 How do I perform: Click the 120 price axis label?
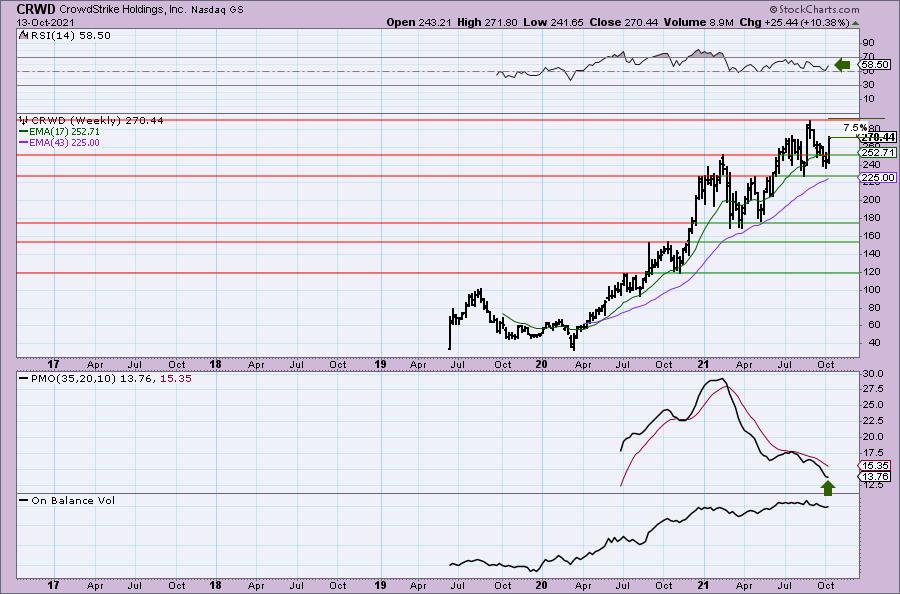[x=871, y=271]
